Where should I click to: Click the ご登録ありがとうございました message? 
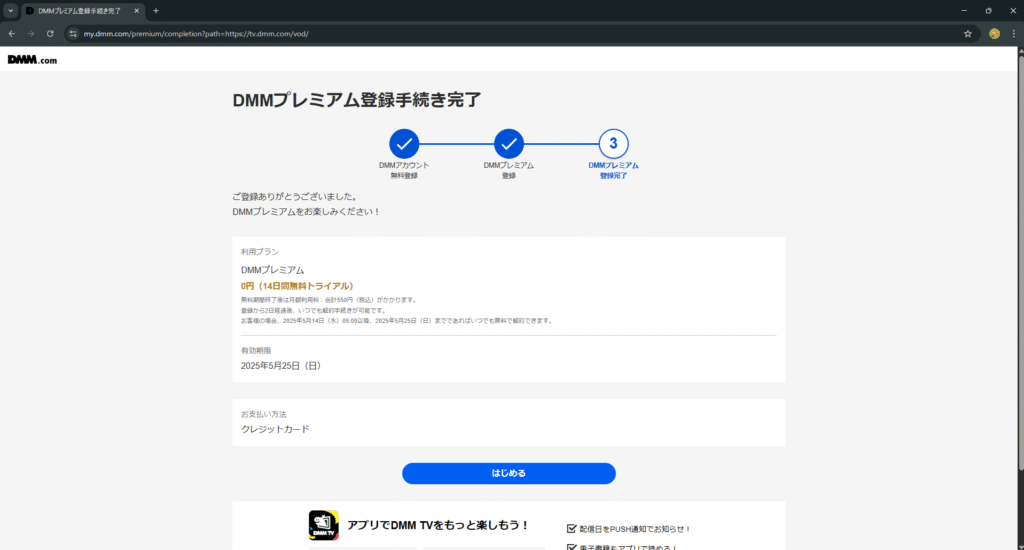(x=295, y=197)
